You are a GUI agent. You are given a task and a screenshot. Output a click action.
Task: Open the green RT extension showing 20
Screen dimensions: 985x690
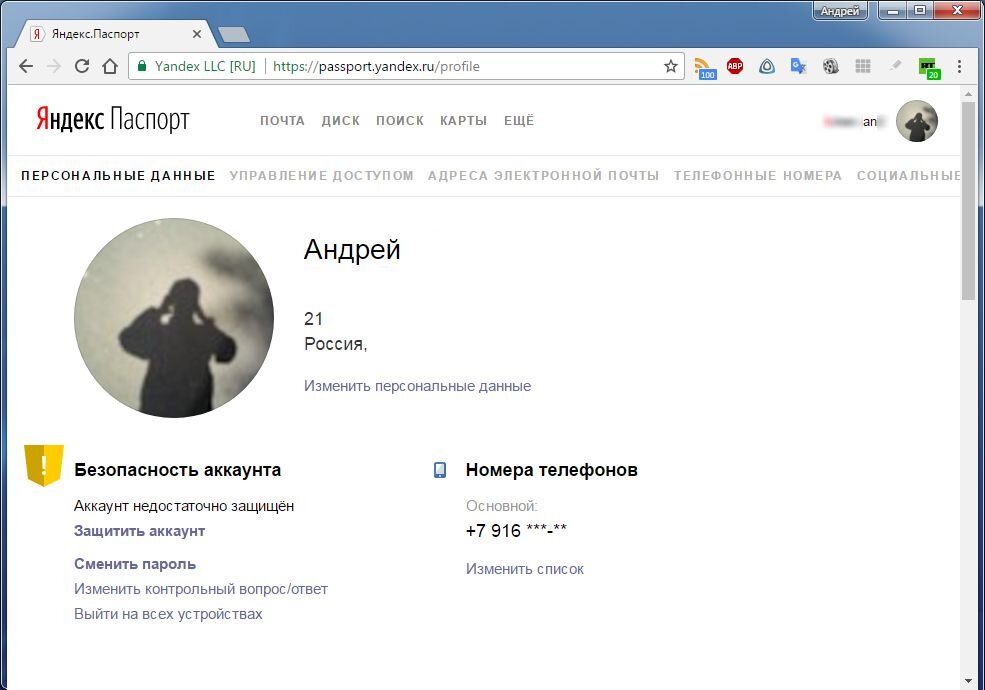point(929,68)
